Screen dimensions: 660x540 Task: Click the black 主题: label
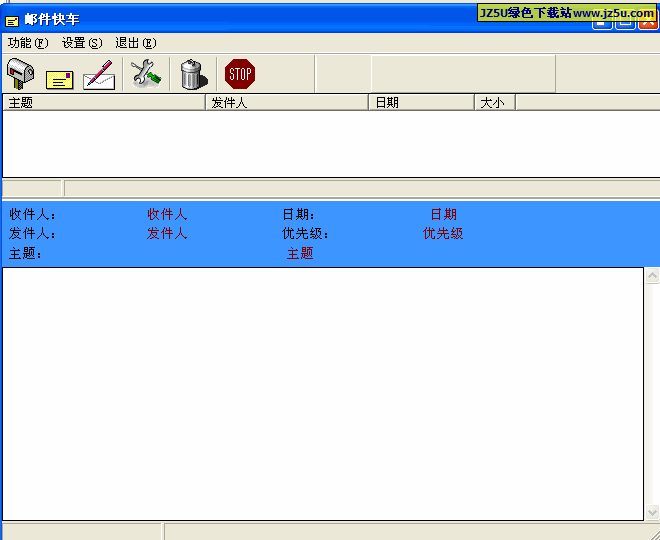(25, 253)
